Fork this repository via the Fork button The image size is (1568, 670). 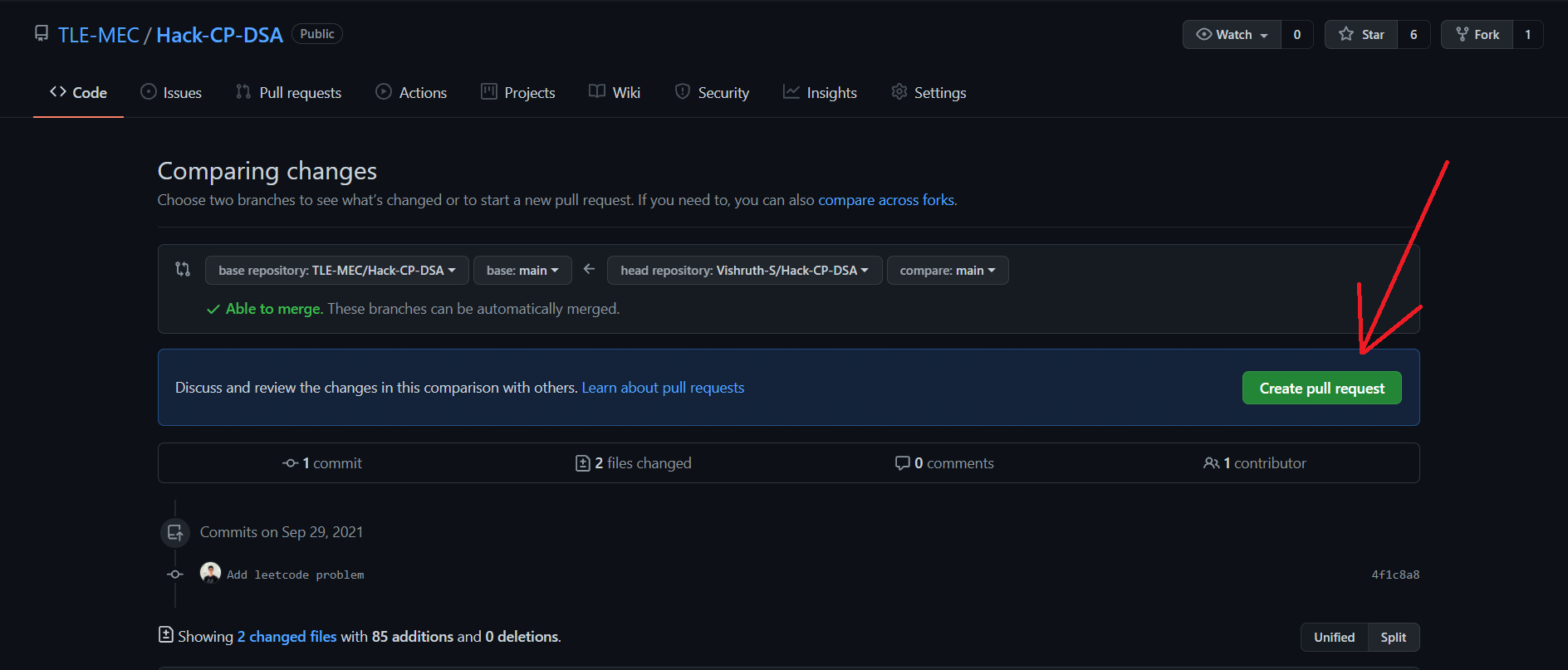pos(1477,35)
